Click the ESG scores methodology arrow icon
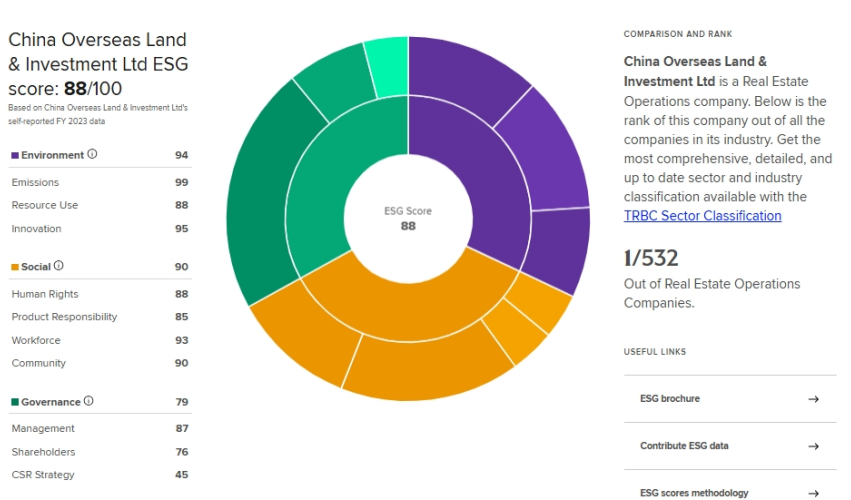851x500 pixels. [x=813, y=493]
